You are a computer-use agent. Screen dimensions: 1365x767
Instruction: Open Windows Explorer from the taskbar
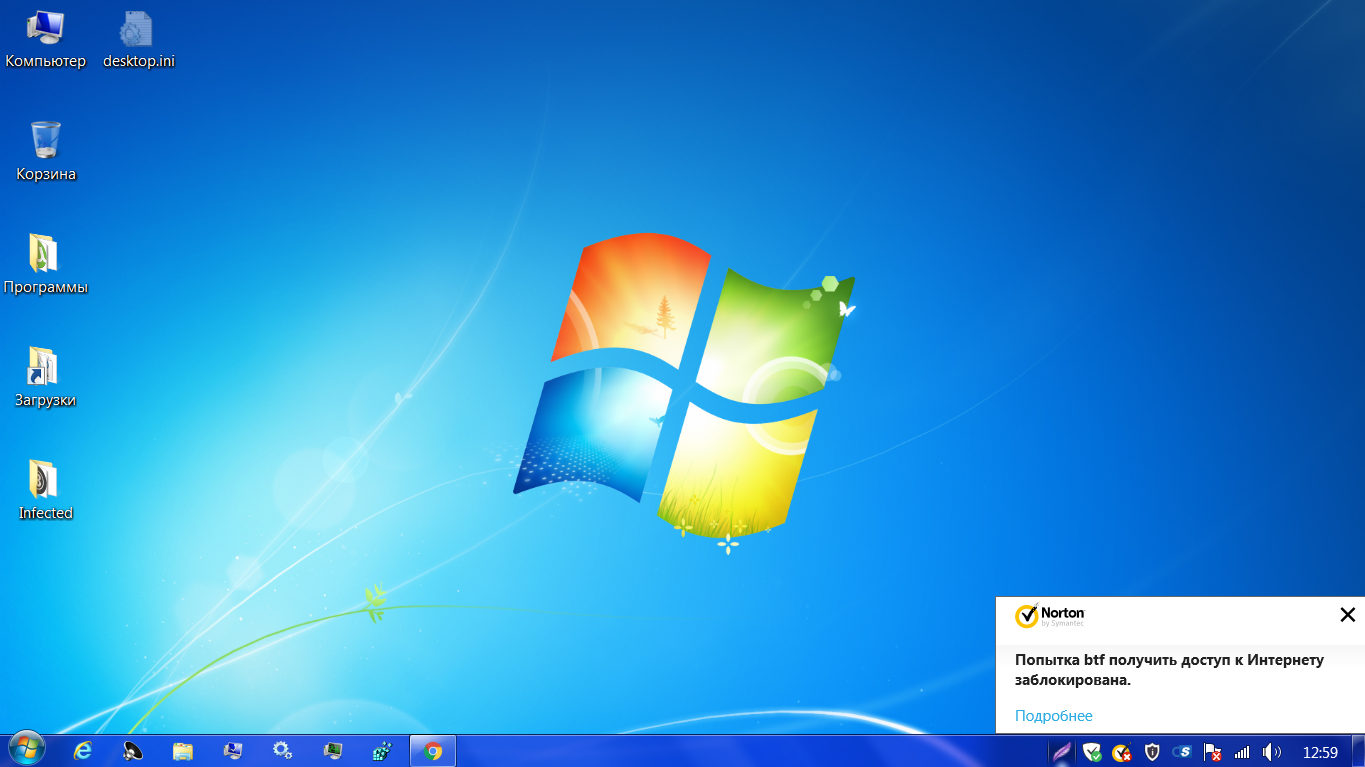(183, 751)
